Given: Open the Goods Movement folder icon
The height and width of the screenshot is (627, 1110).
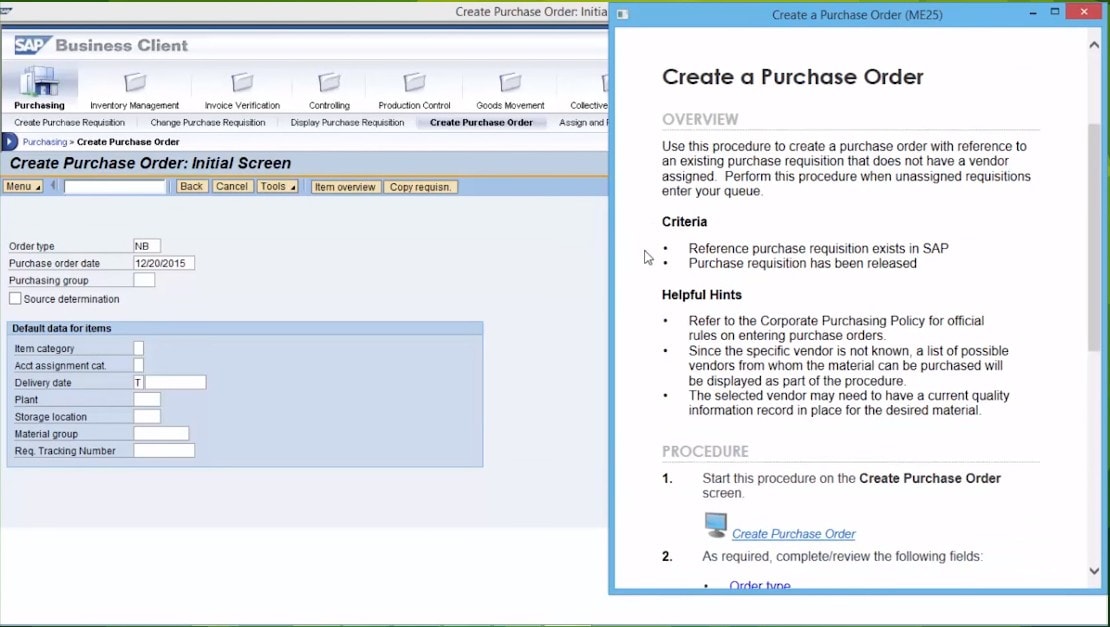Looking at the screenshot, I should (x=510, y=82).
